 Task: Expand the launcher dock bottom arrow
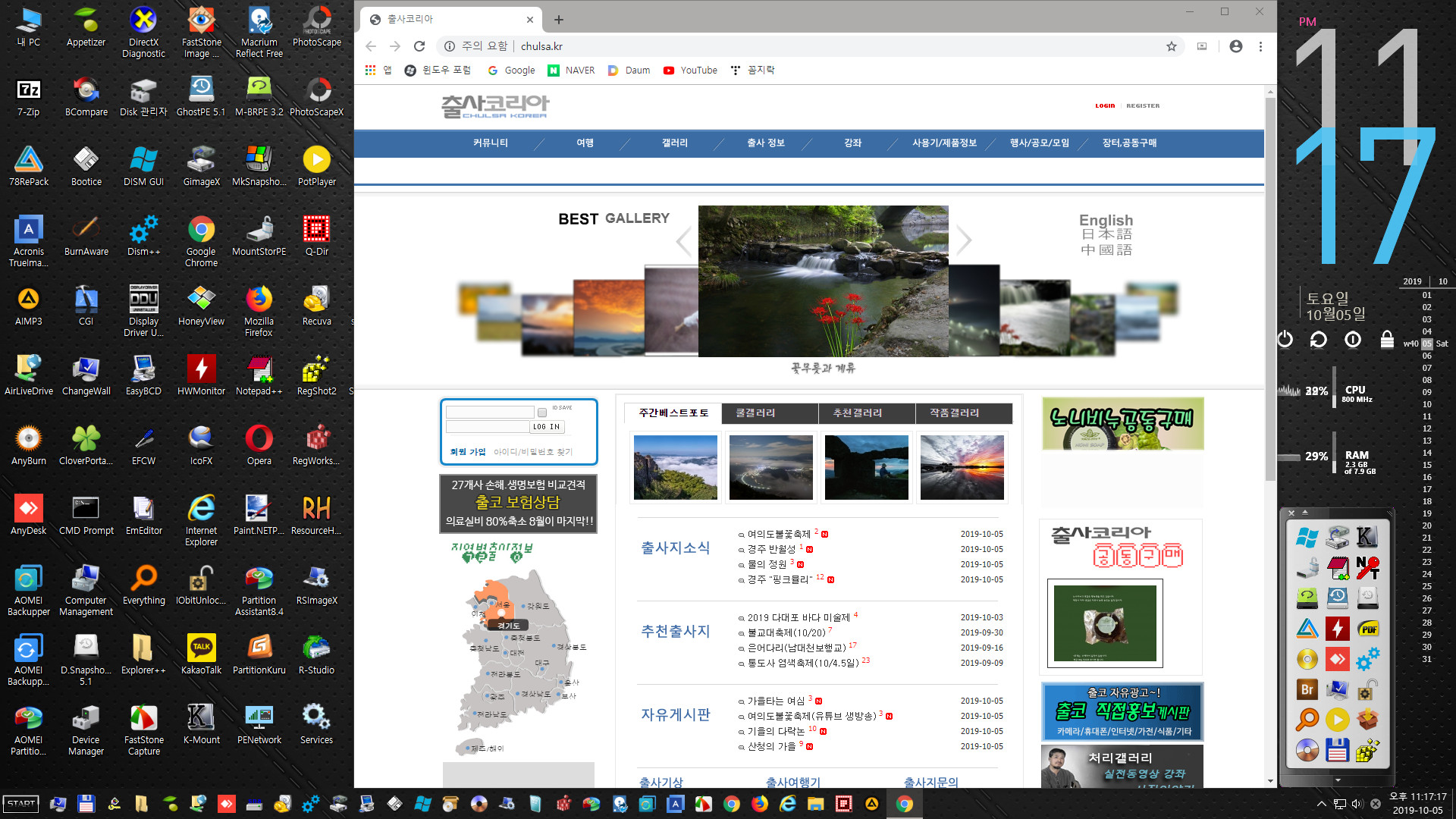pos(1338,780)
